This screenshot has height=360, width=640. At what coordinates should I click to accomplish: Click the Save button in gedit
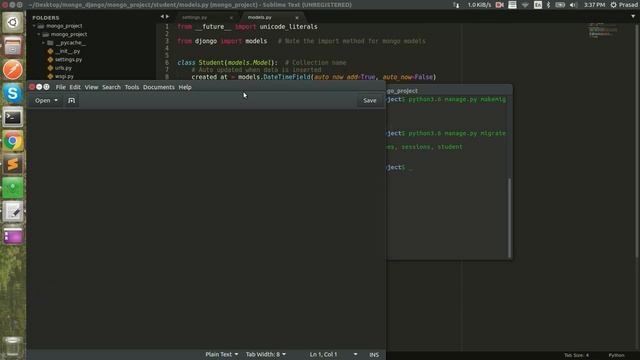pos(369,100)
